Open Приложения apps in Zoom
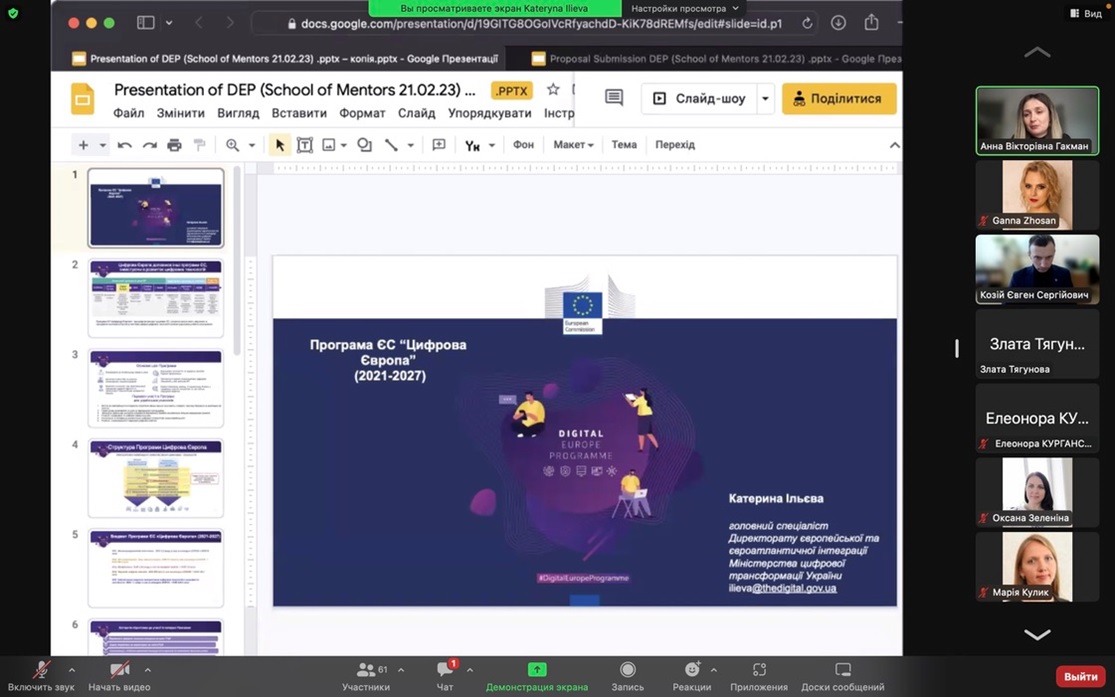This screenshot has height=697, width=1115. (759, 676)
